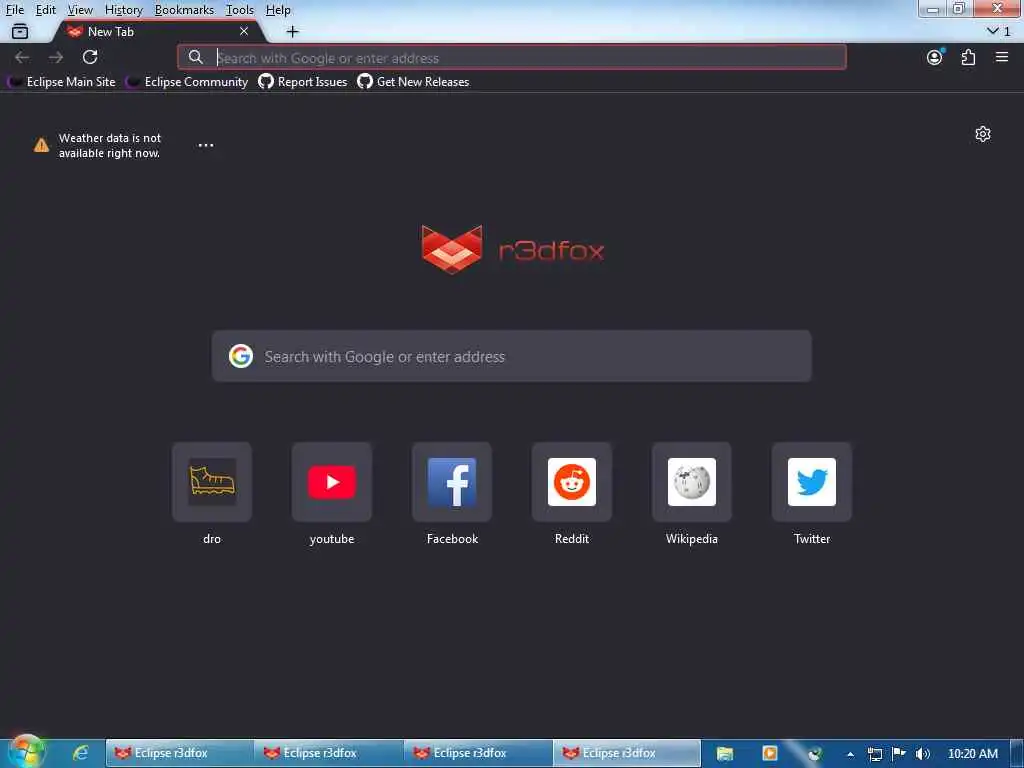Open the dro shortcut tile
The width and height of the screenshot is (1024, 768).
[x=212, y=482]
